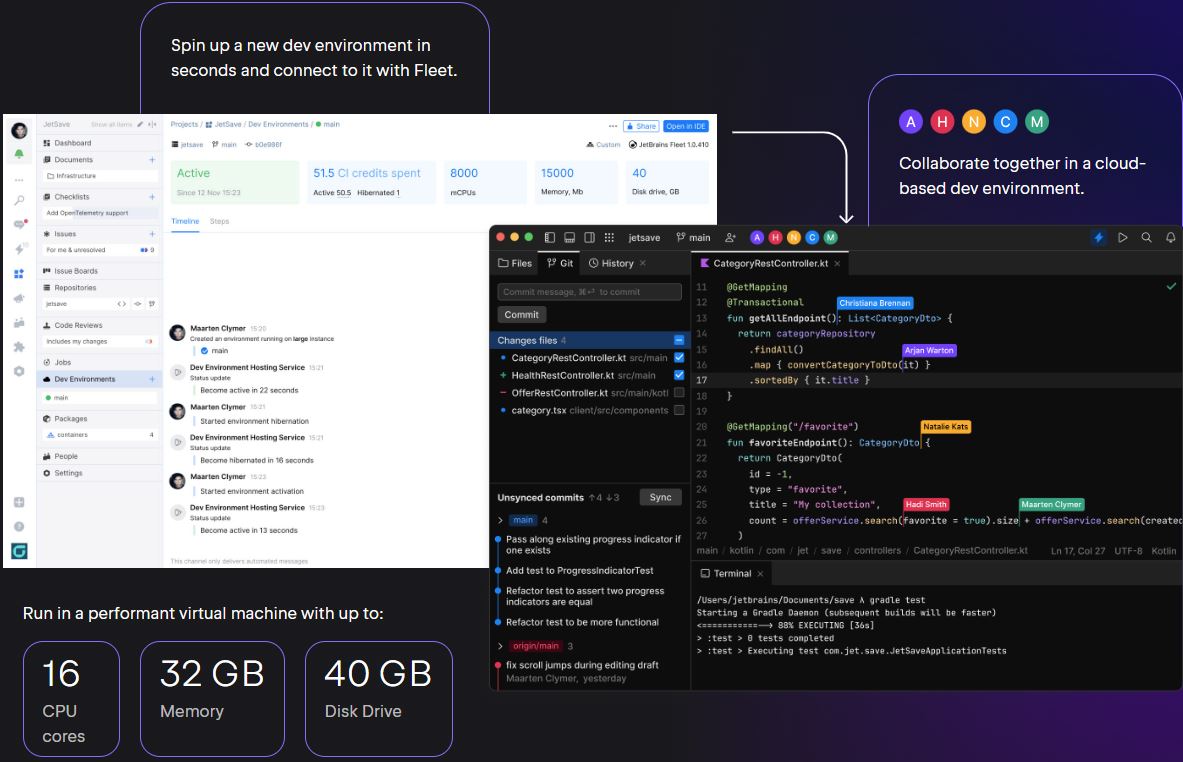This screenshot has height=762, width=1183.
Task: Open administration gear icon in Space sidebar
Action: pos(20,371)
